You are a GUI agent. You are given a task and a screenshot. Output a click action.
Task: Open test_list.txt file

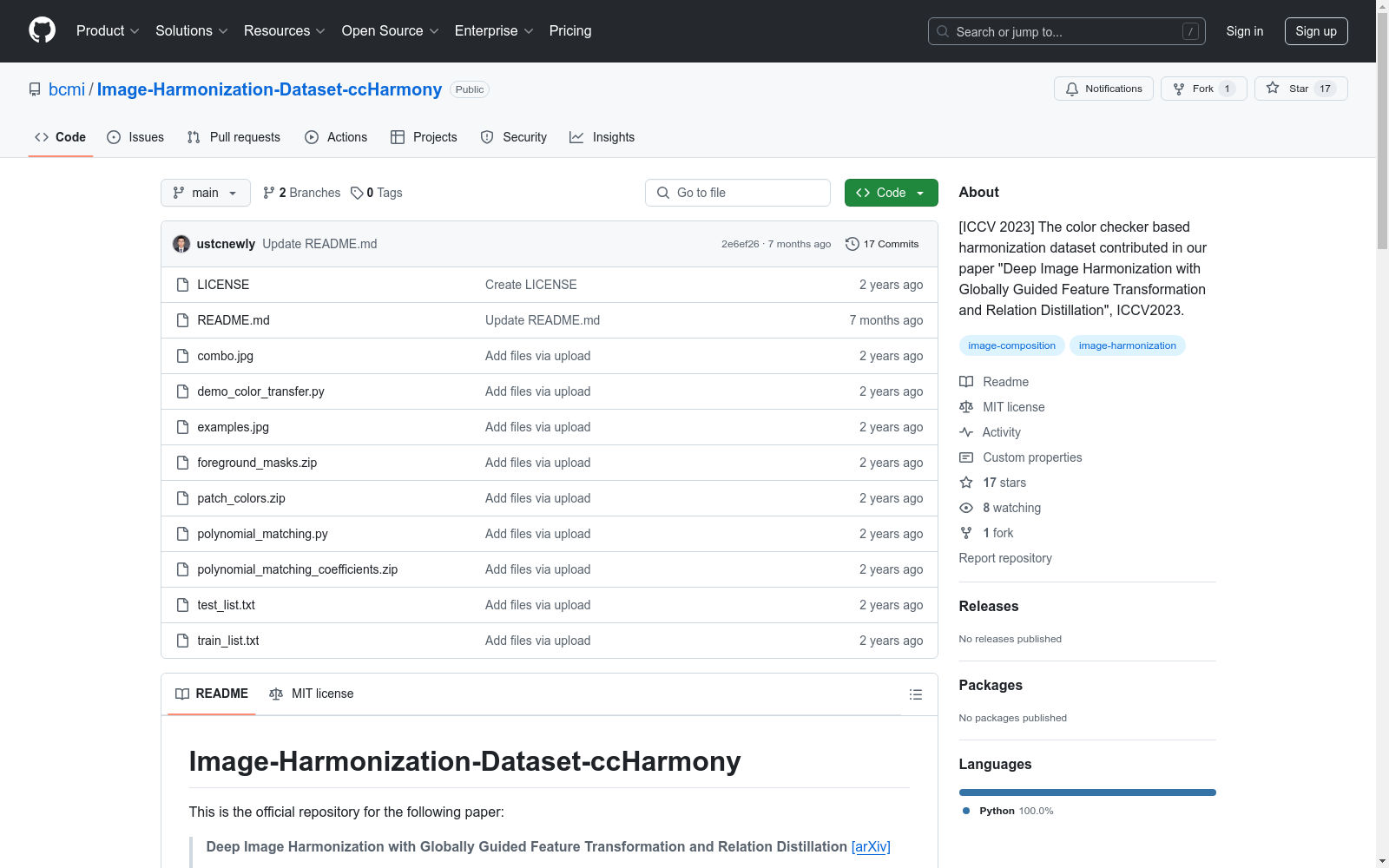pos(226,605)
